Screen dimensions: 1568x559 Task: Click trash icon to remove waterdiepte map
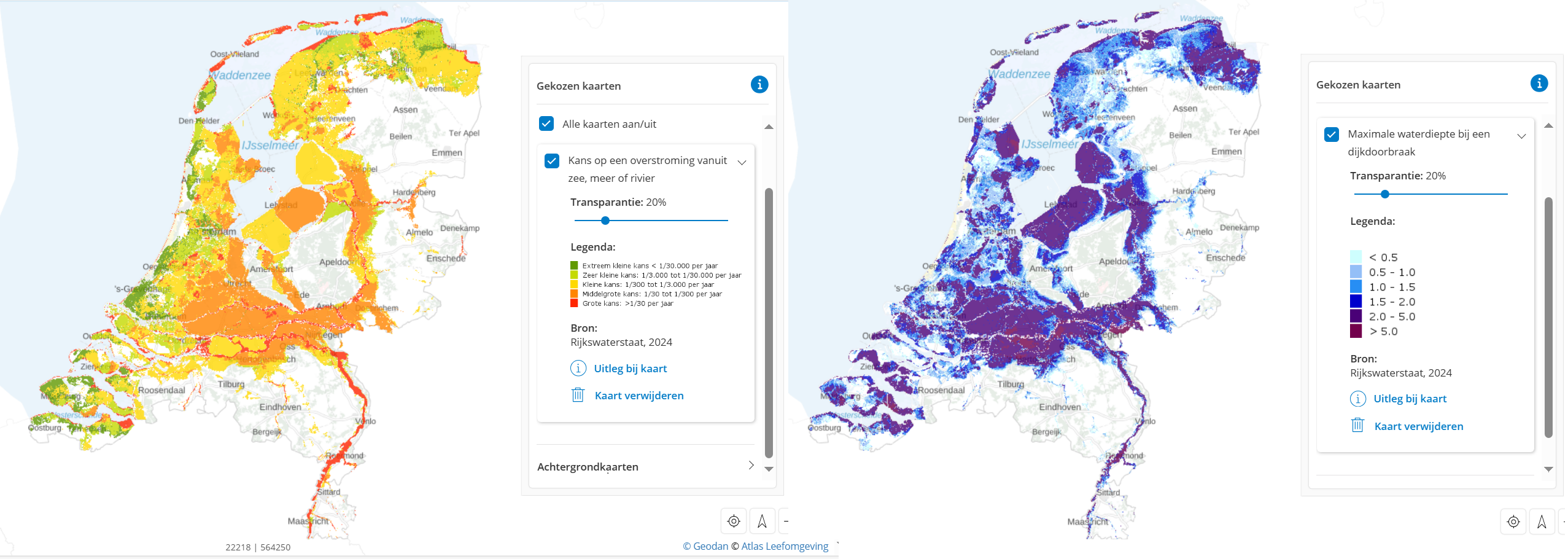[1357, 425]
